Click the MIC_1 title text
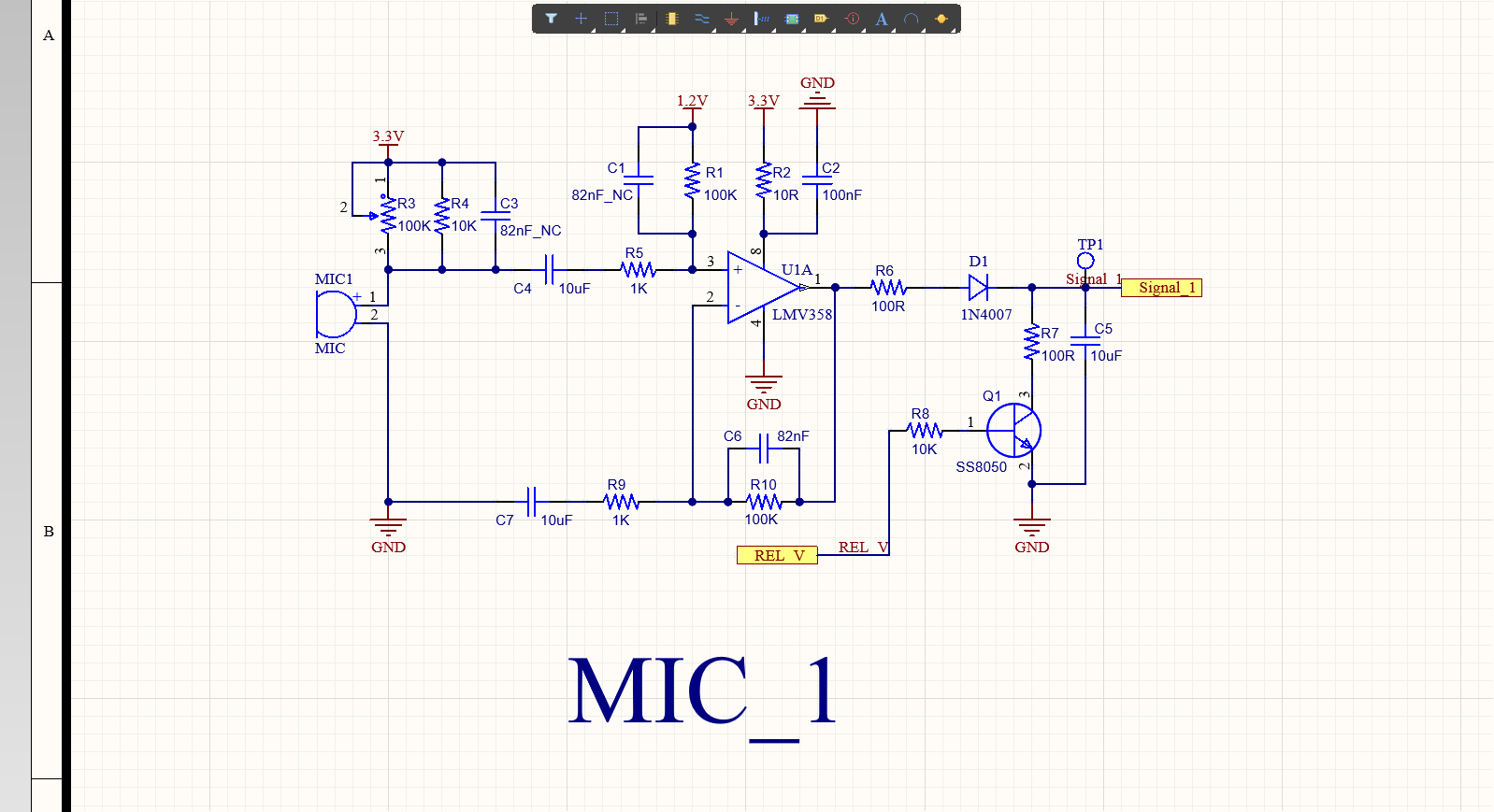1494x812 pixels. point(701,692)
